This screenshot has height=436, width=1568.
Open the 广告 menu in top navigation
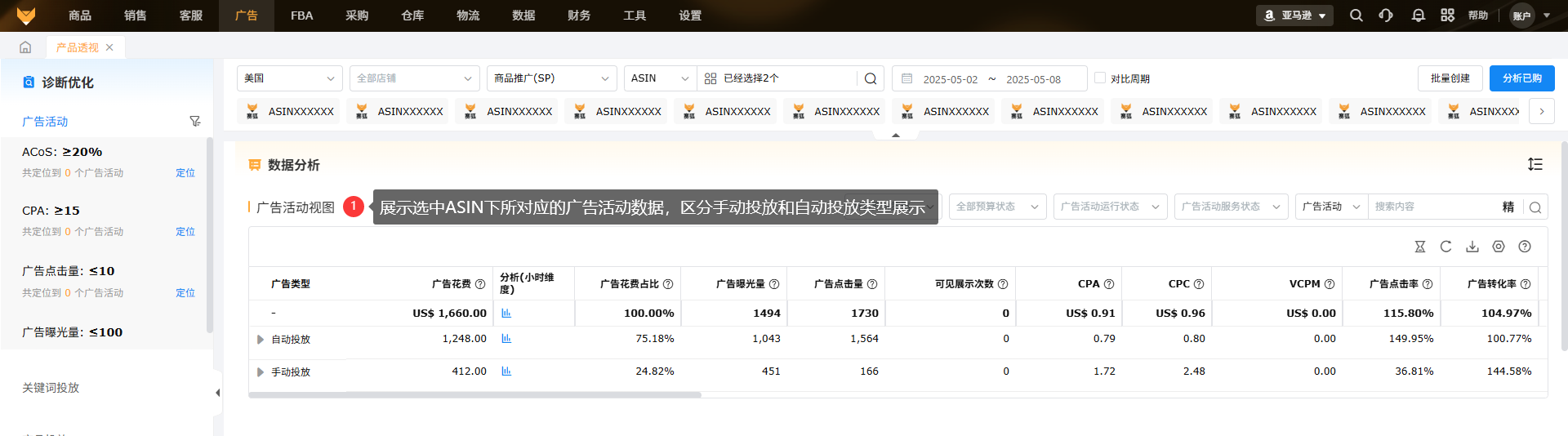[x=246, y=16]
